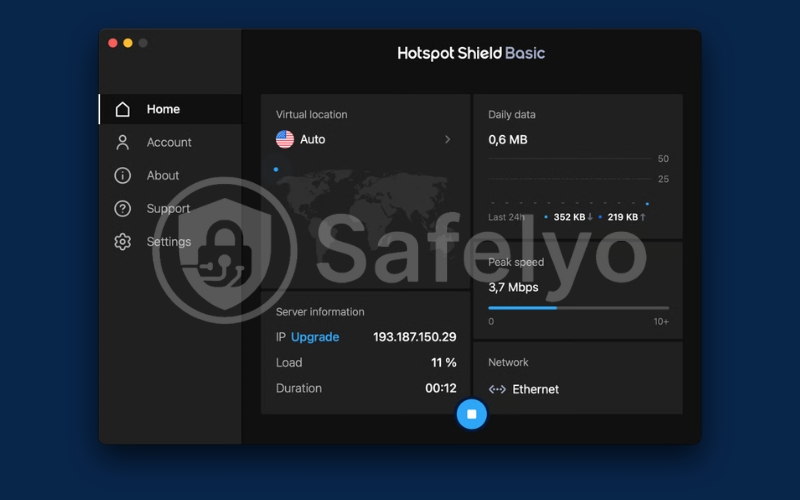Open the About menu item
800x500 pixels.
[x=170, y=176]
